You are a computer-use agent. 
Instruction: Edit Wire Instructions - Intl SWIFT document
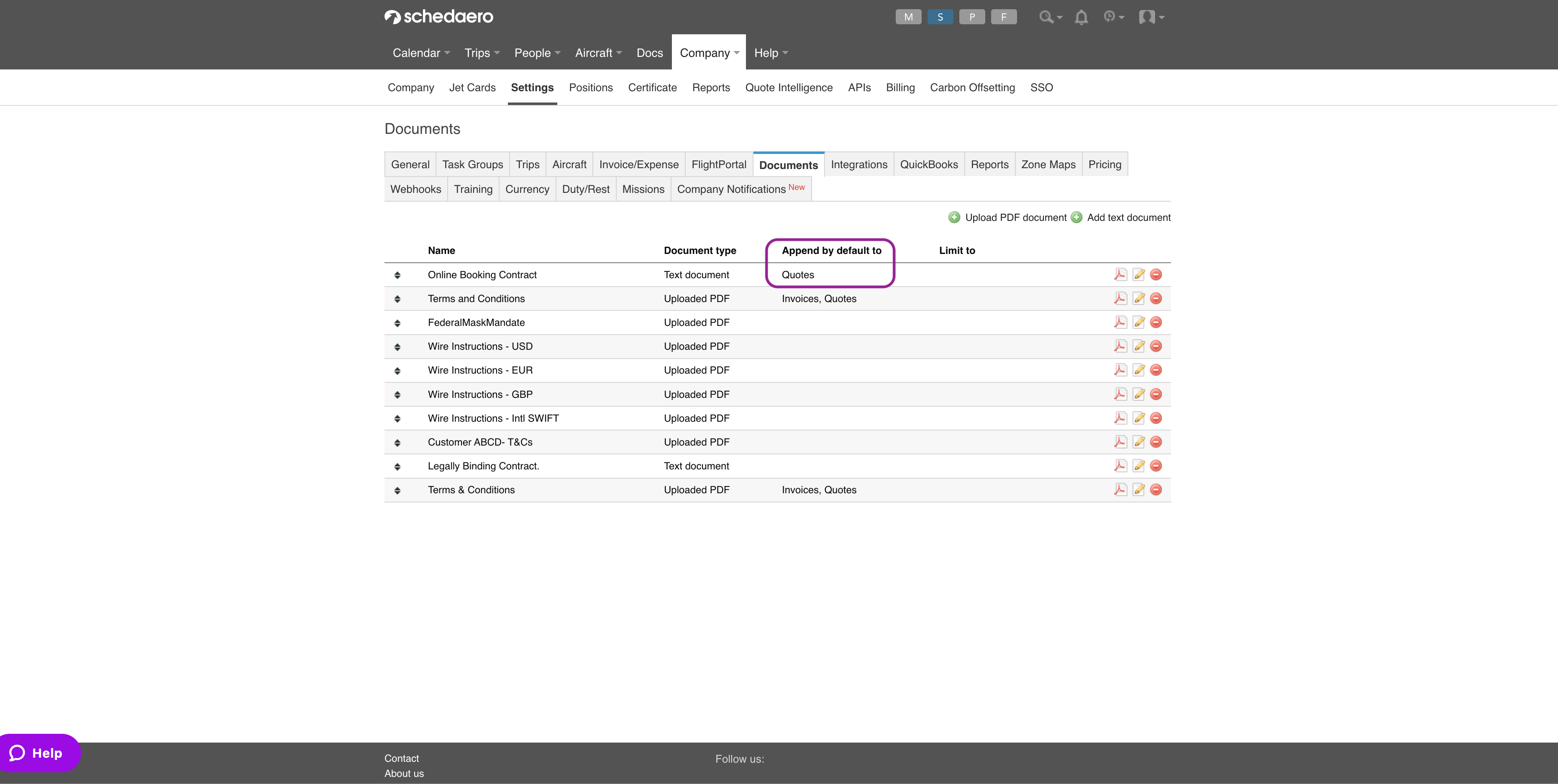tap(1138, 418)
